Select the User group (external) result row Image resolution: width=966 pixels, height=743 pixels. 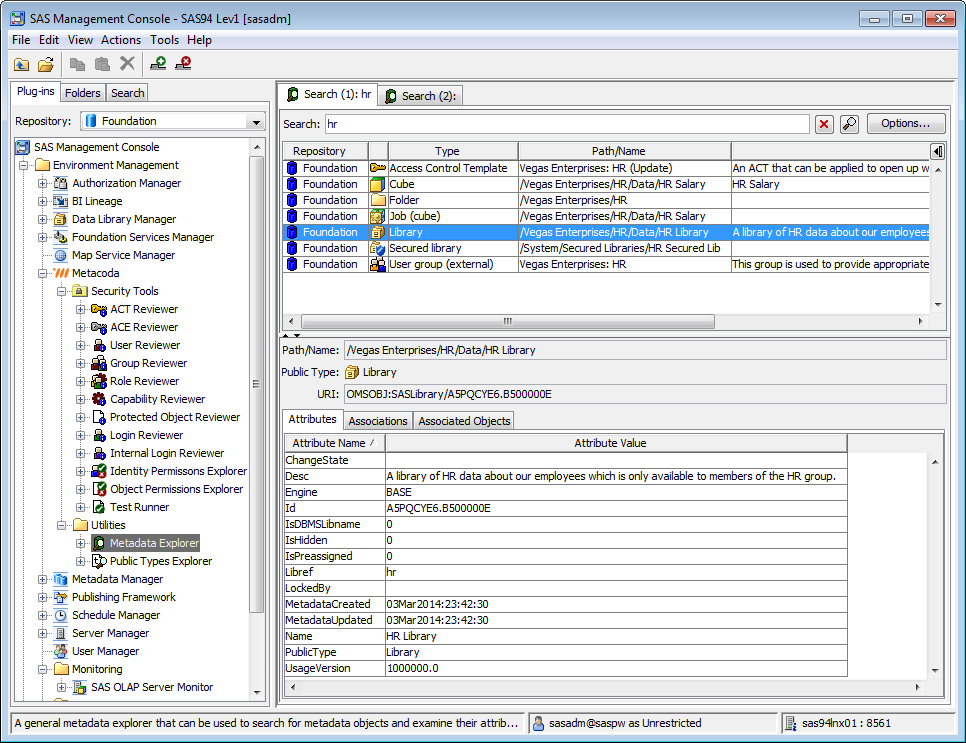606,264
